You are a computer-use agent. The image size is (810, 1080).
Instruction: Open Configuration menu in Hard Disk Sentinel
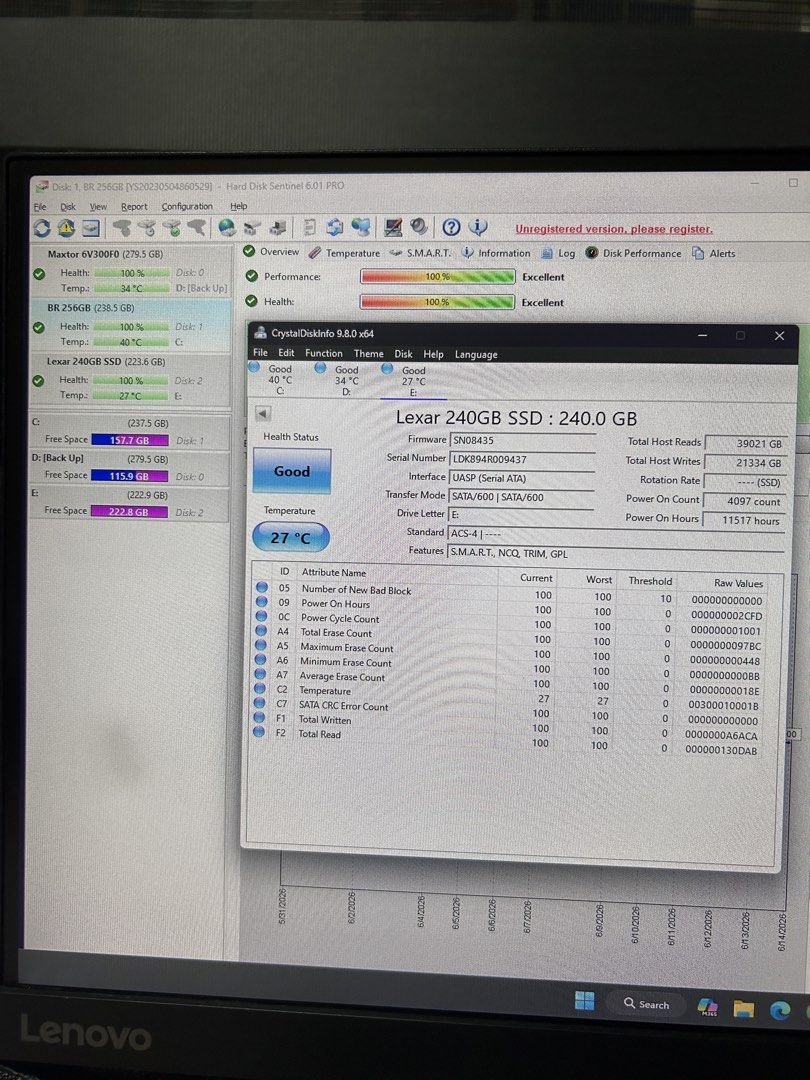pyautogui.click(x=187, y=206)
